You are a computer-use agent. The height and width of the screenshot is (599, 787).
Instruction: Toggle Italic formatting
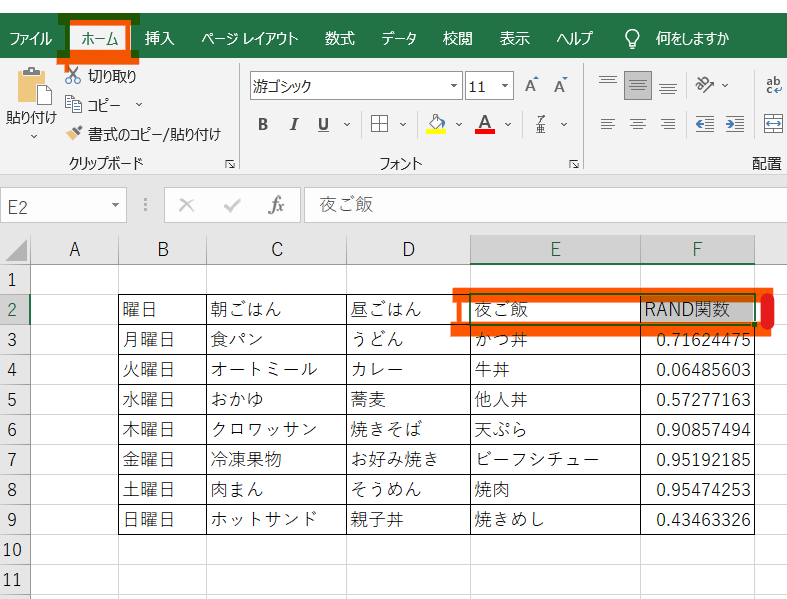[294, 124]
